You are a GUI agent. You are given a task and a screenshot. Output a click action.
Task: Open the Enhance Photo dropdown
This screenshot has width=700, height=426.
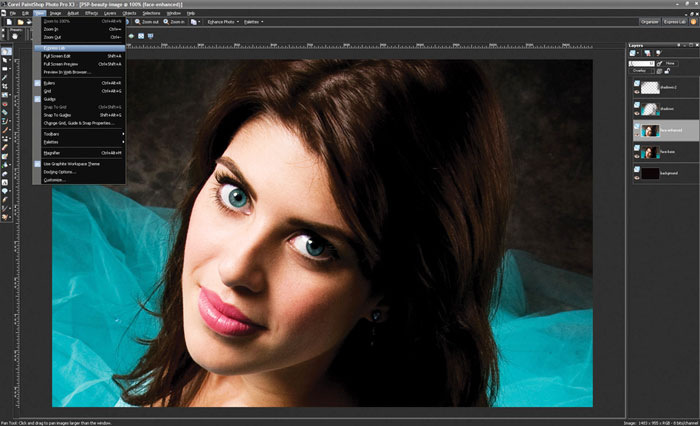223,21
